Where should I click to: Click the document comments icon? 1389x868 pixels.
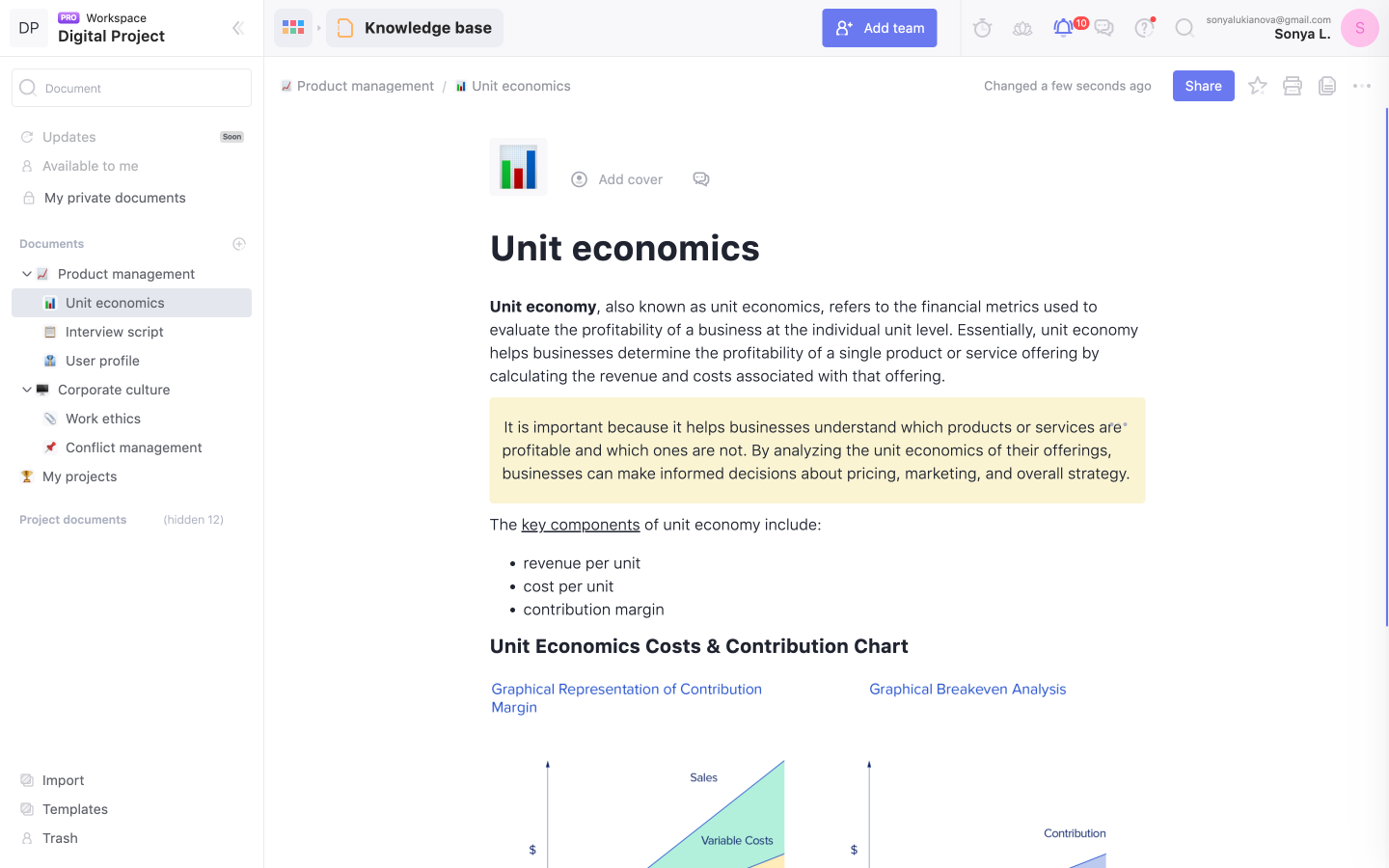click(701, 179)
